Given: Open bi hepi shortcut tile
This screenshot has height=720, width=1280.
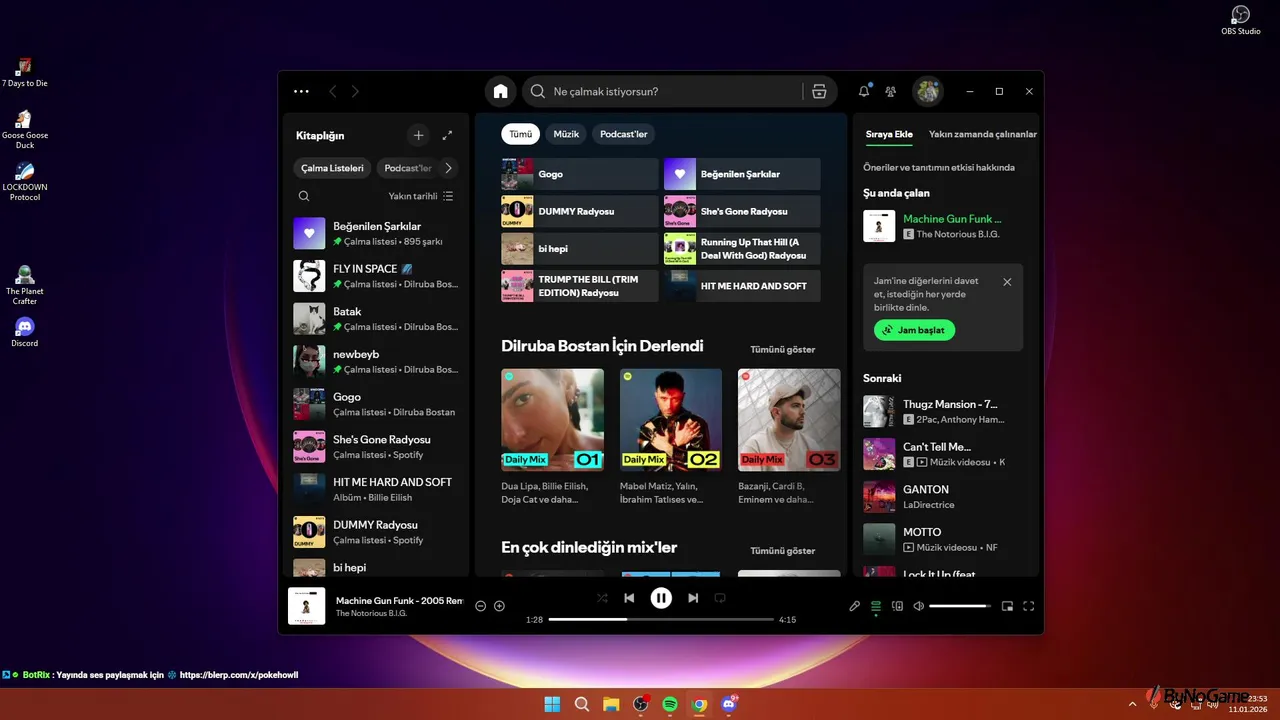Looking at the screenshot, I should pos(580,248).
